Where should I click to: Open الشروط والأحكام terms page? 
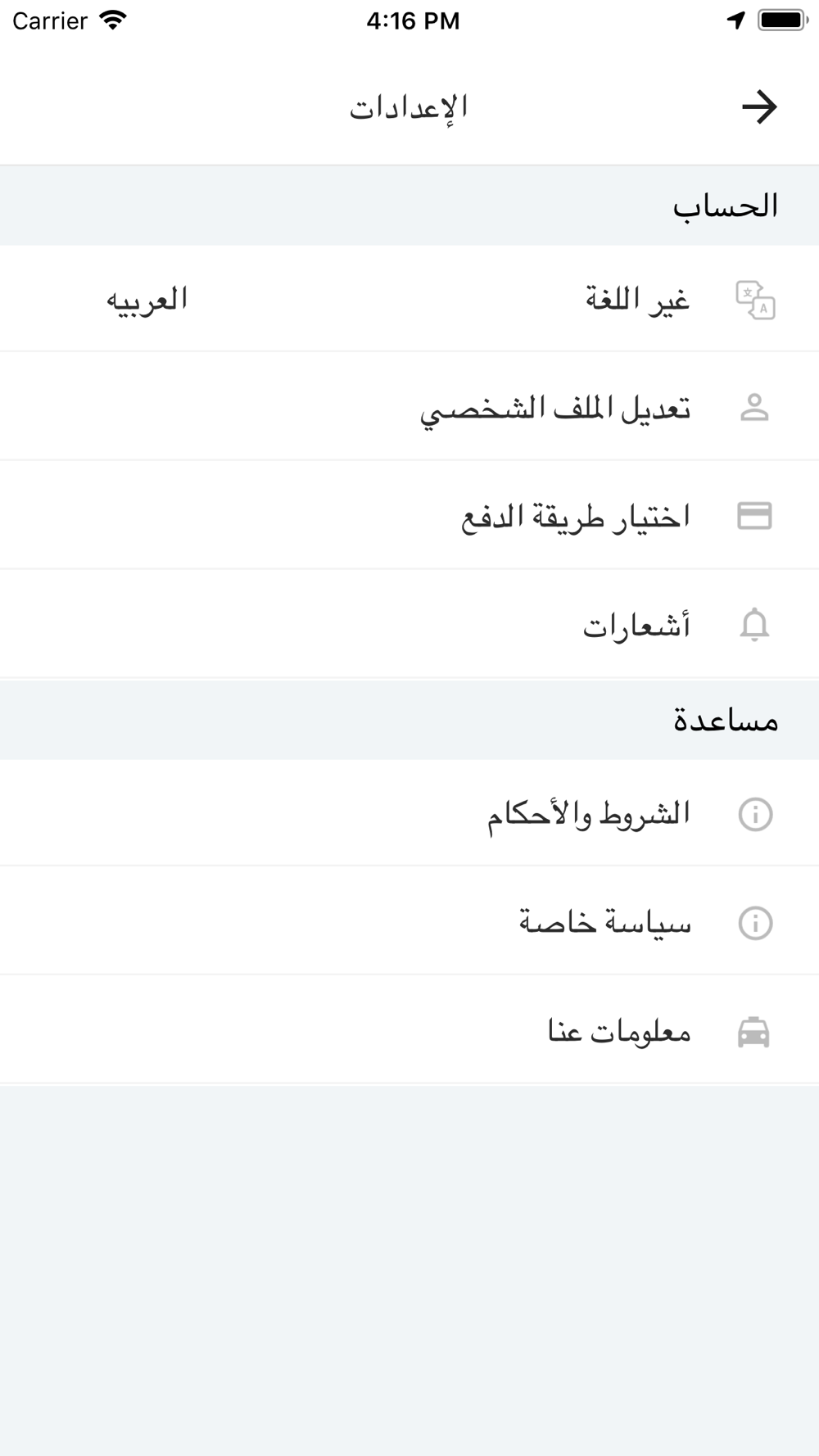[x=409, y=814]
